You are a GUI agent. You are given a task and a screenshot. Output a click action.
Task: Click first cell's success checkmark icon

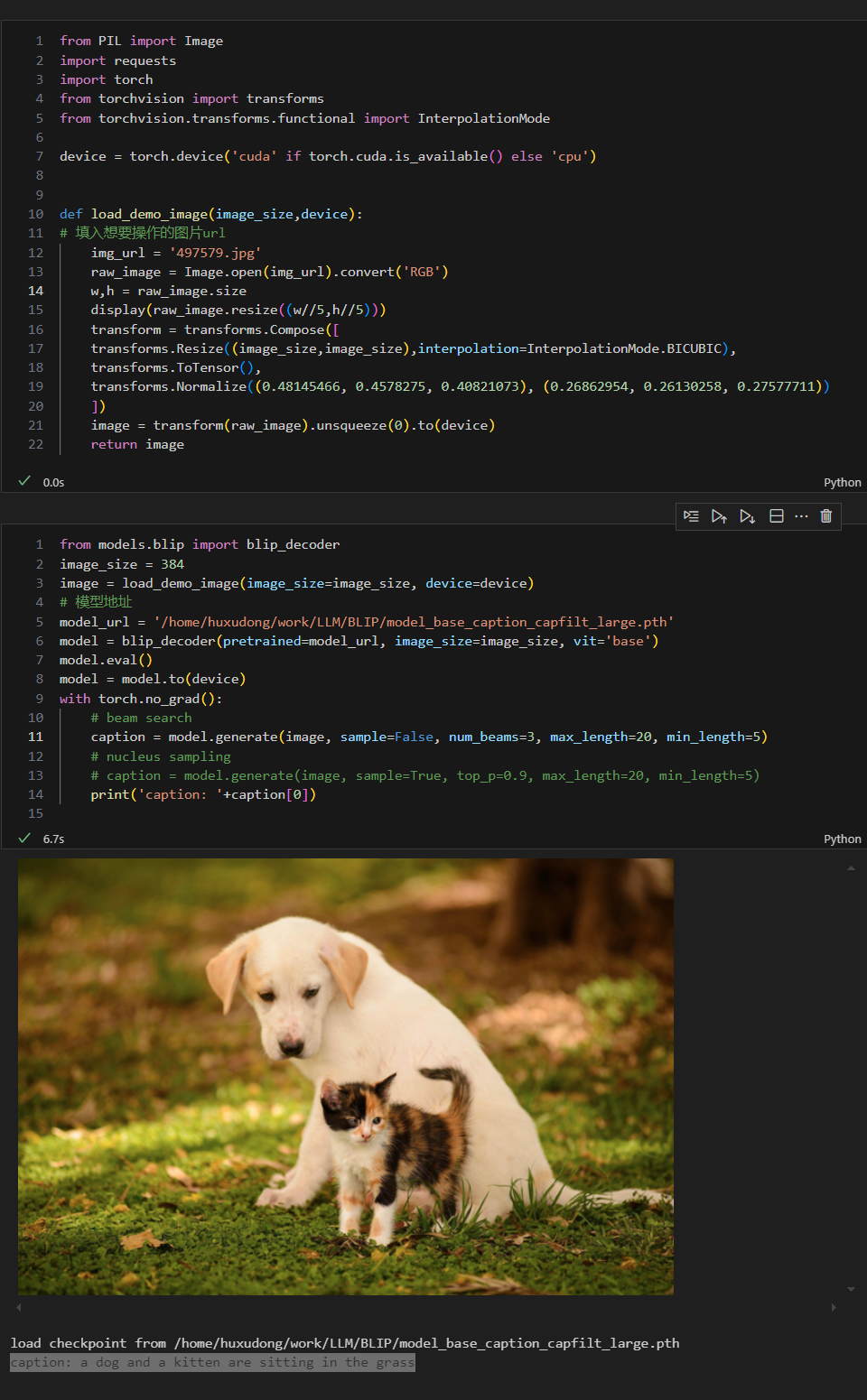pyautogui.click(x=24, y=481)
